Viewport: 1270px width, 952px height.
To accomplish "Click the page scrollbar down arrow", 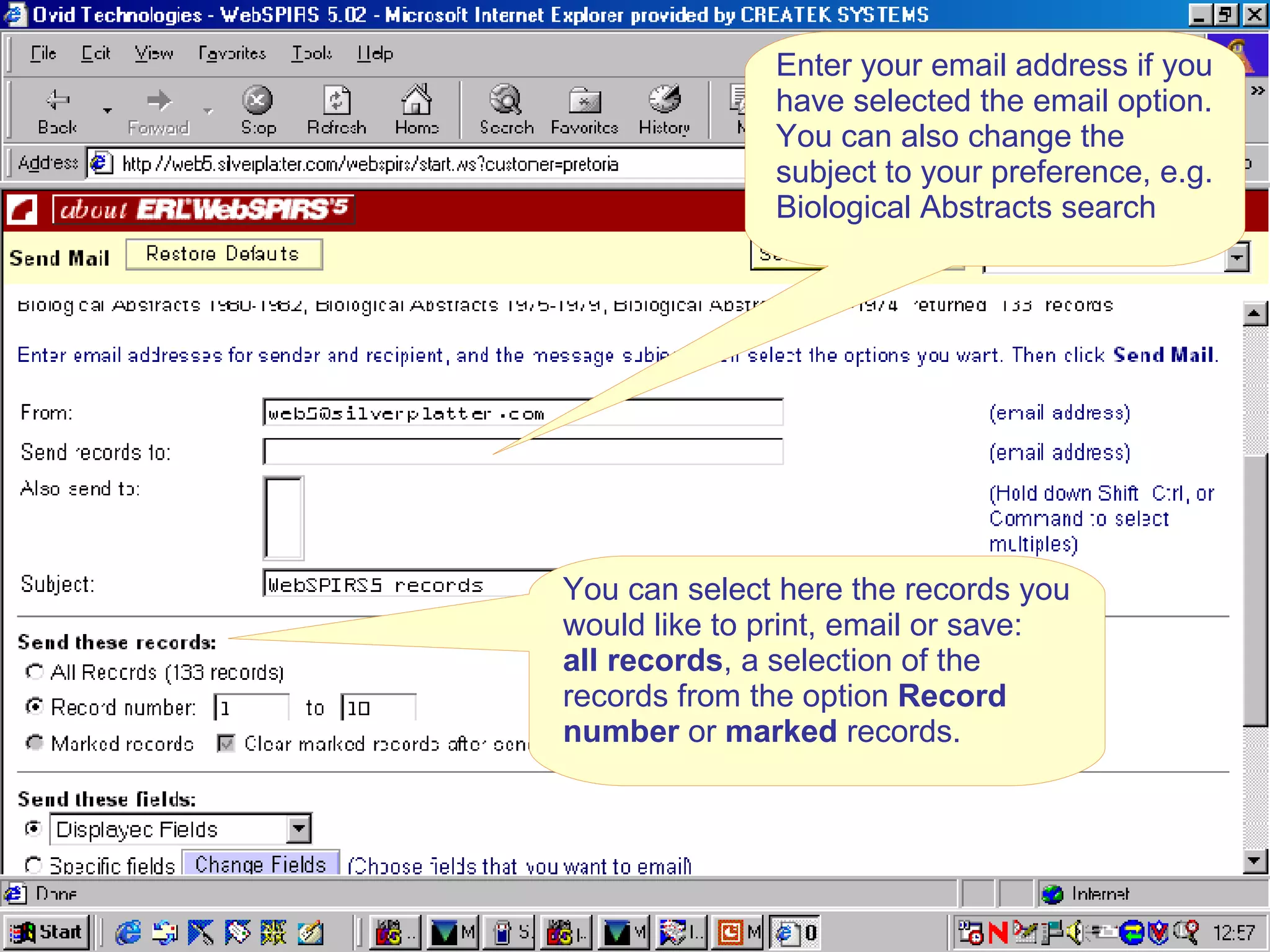I will (x=1255, y=860).
